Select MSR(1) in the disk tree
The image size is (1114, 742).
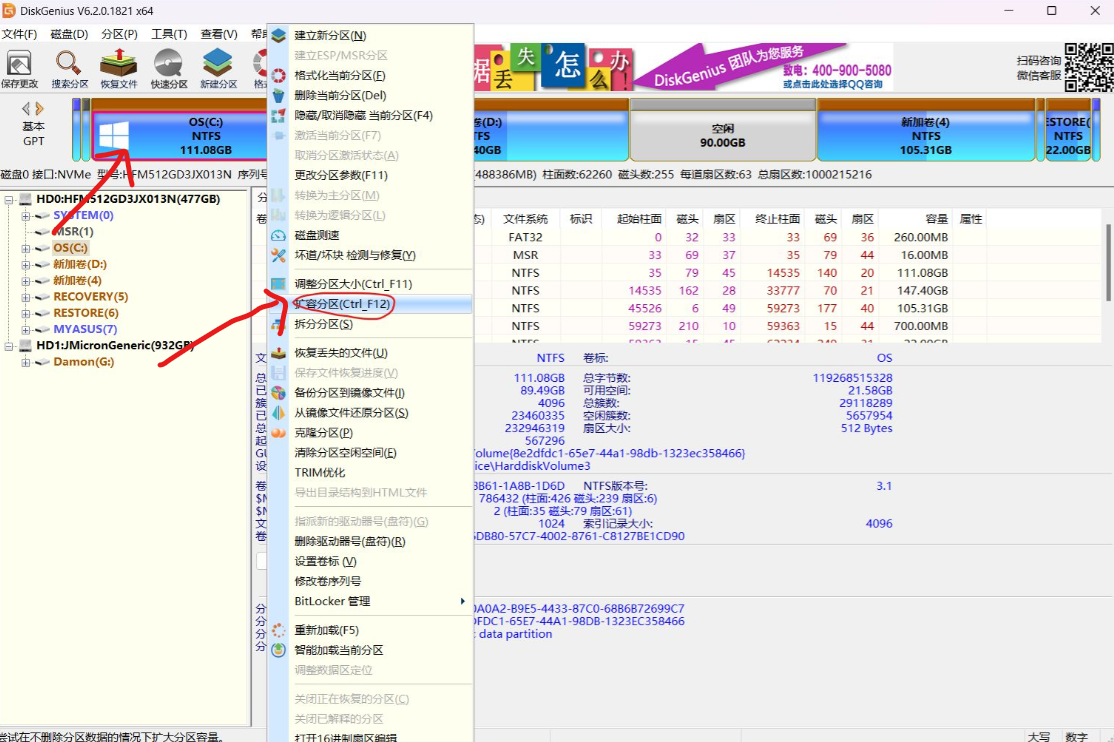click(x=73, y=232)
